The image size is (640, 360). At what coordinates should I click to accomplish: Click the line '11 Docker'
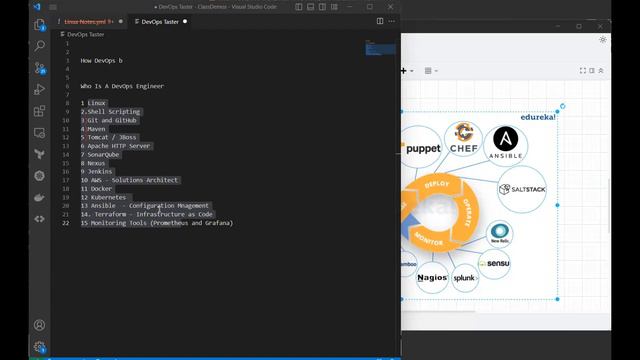96,189
